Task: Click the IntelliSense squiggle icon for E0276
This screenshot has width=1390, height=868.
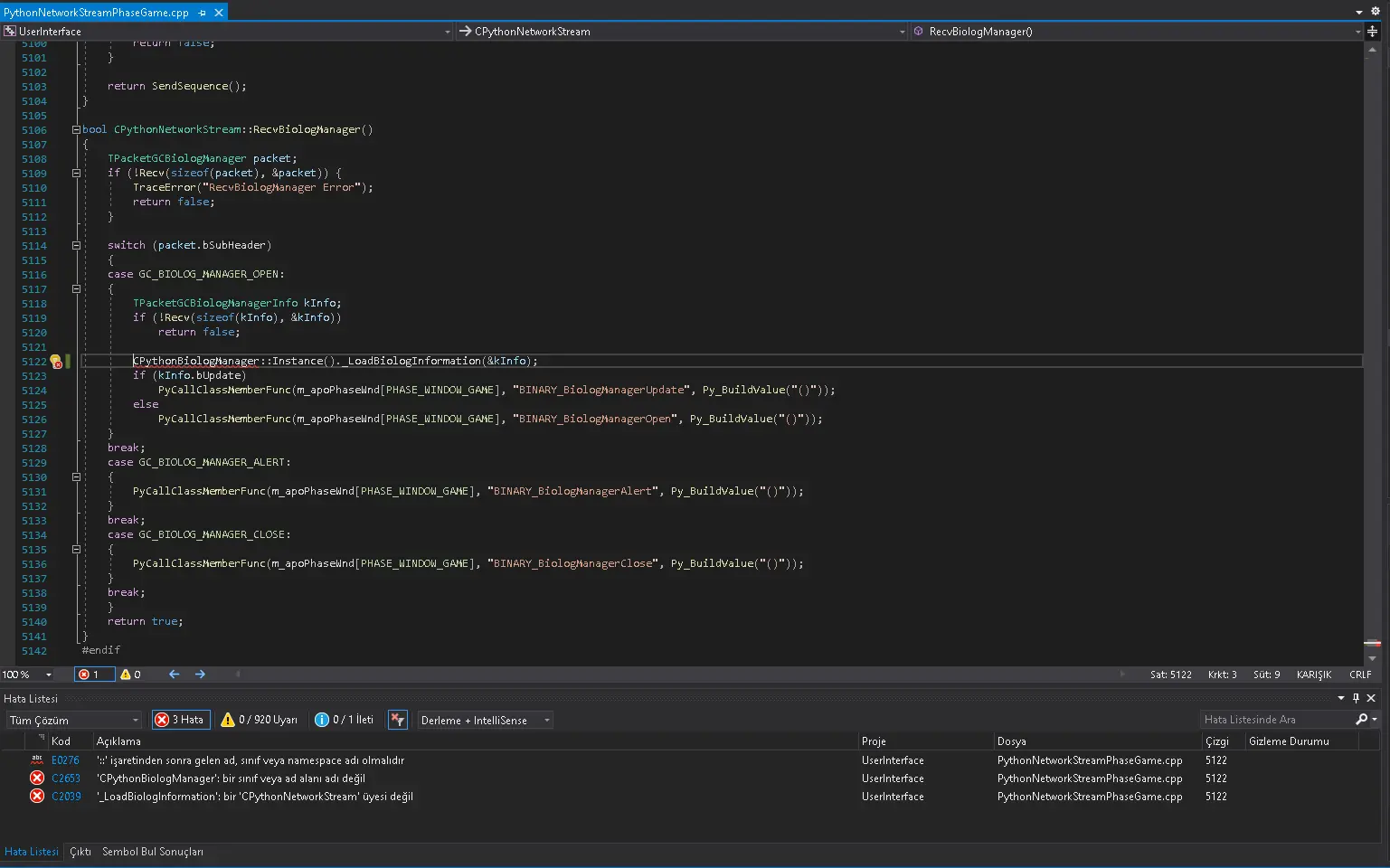Action: tap(37, 760)
